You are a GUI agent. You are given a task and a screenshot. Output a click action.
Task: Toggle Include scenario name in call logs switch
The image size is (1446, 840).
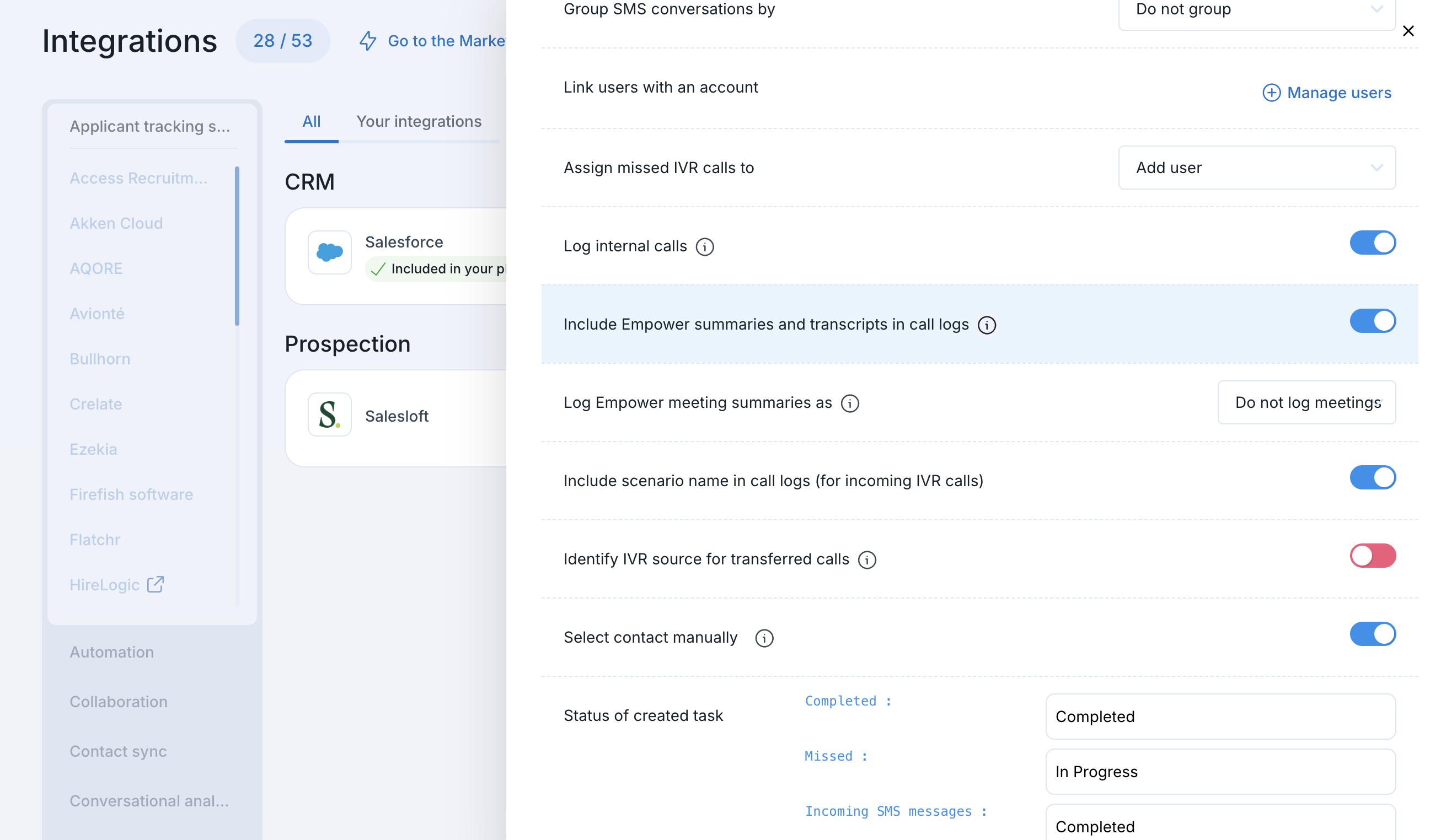point(1373,478)
